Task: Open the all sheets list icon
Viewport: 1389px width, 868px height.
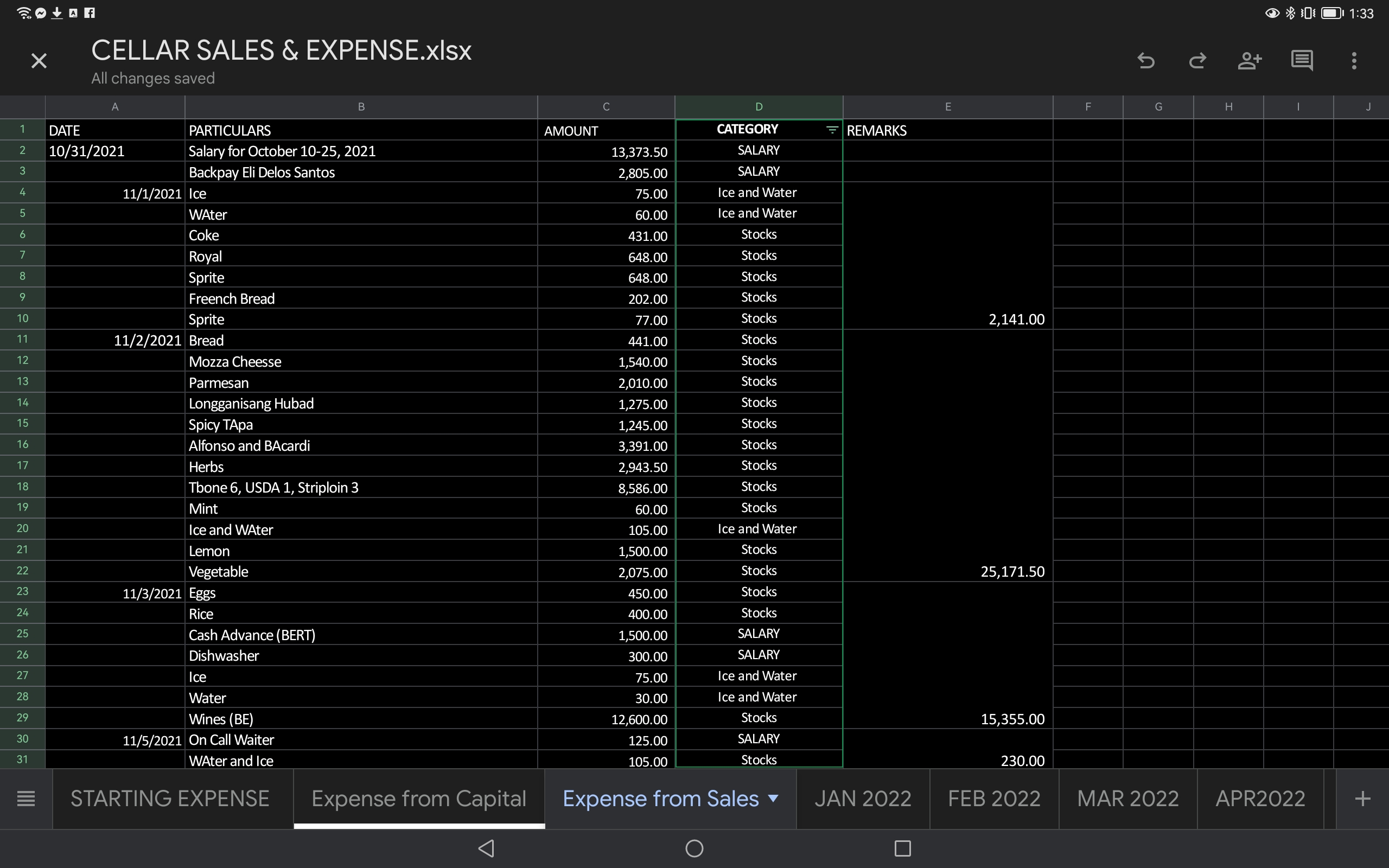Action: click(26, 799)
